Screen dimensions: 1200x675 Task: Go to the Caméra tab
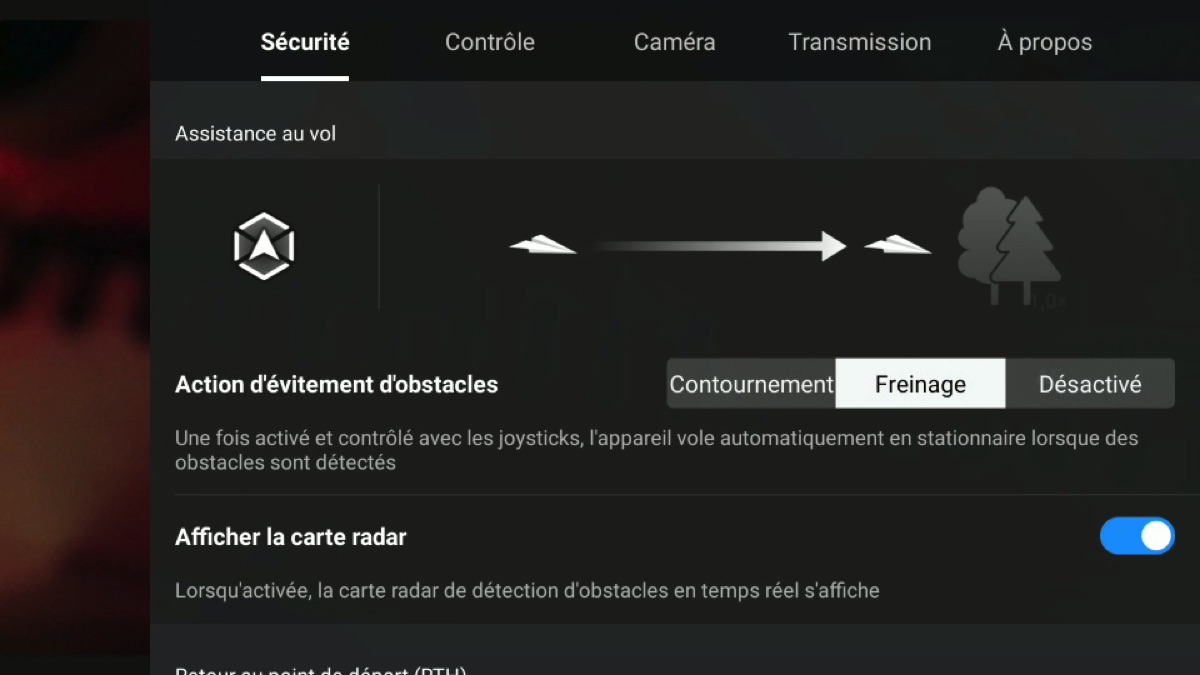tap(675, 42)
